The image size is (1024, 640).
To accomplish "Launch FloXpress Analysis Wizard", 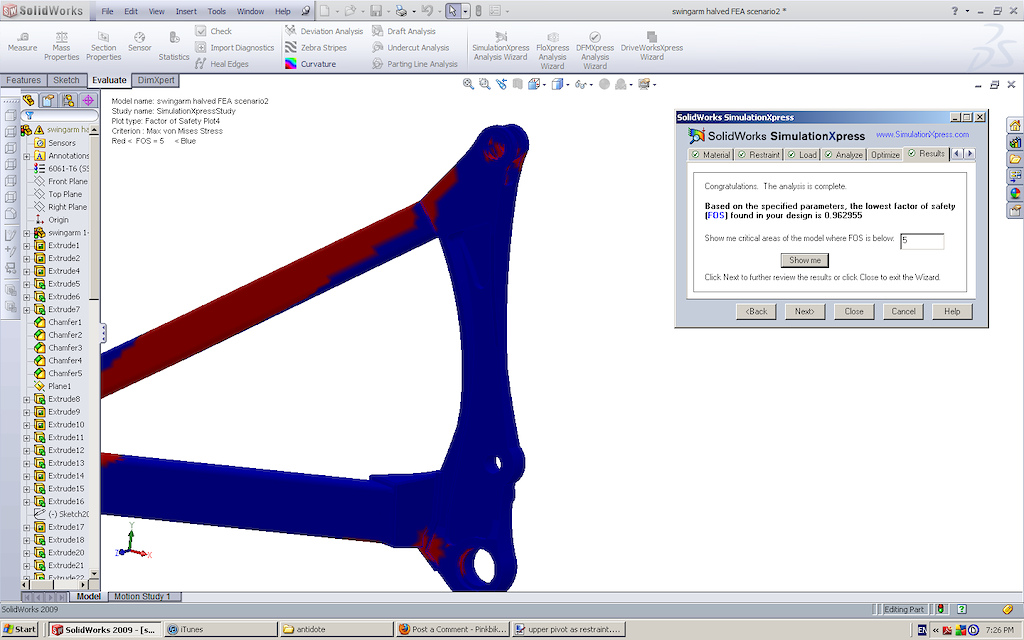I will coord(552,51).
